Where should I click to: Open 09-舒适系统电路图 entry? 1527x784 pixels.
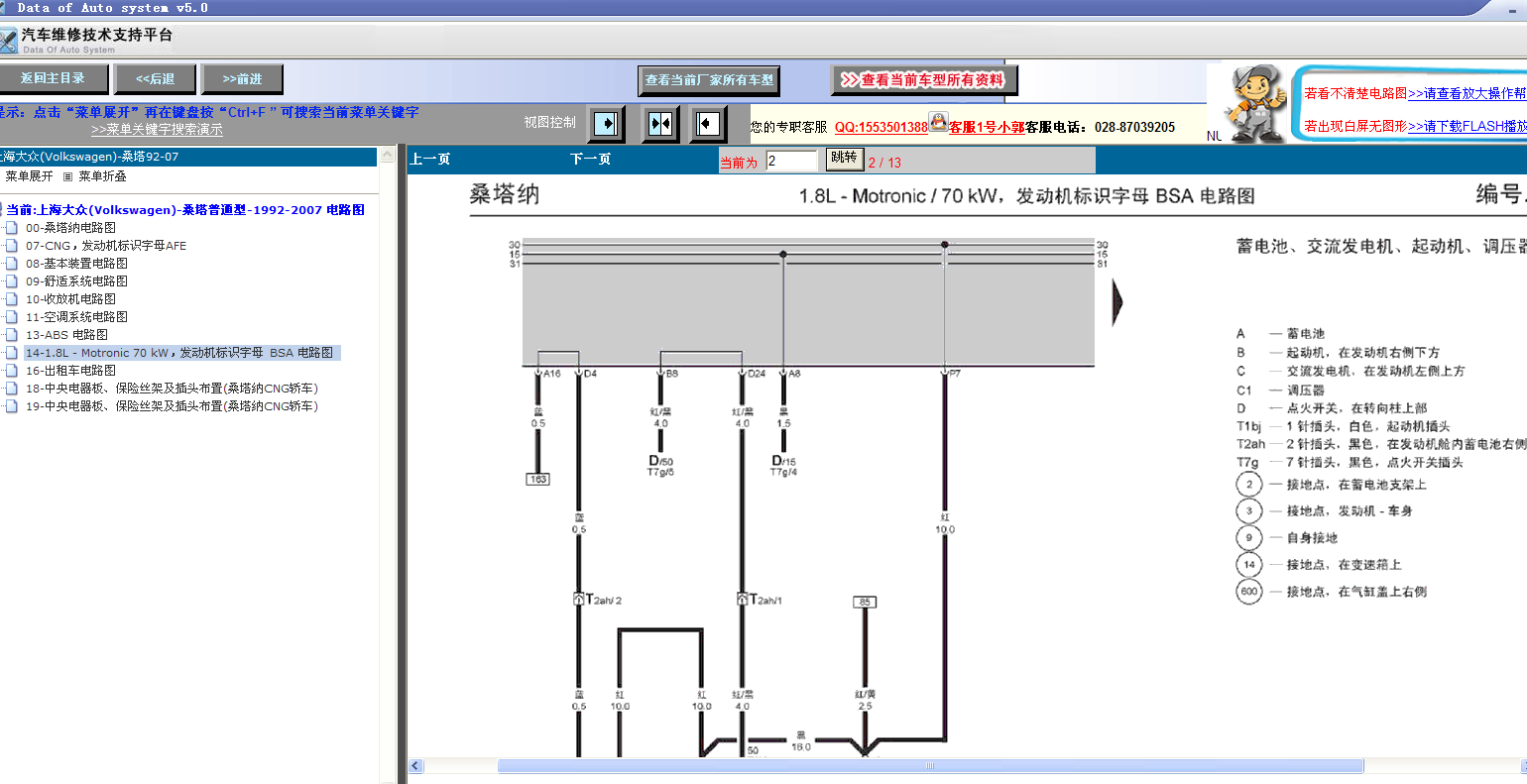(x=76, y=281)
